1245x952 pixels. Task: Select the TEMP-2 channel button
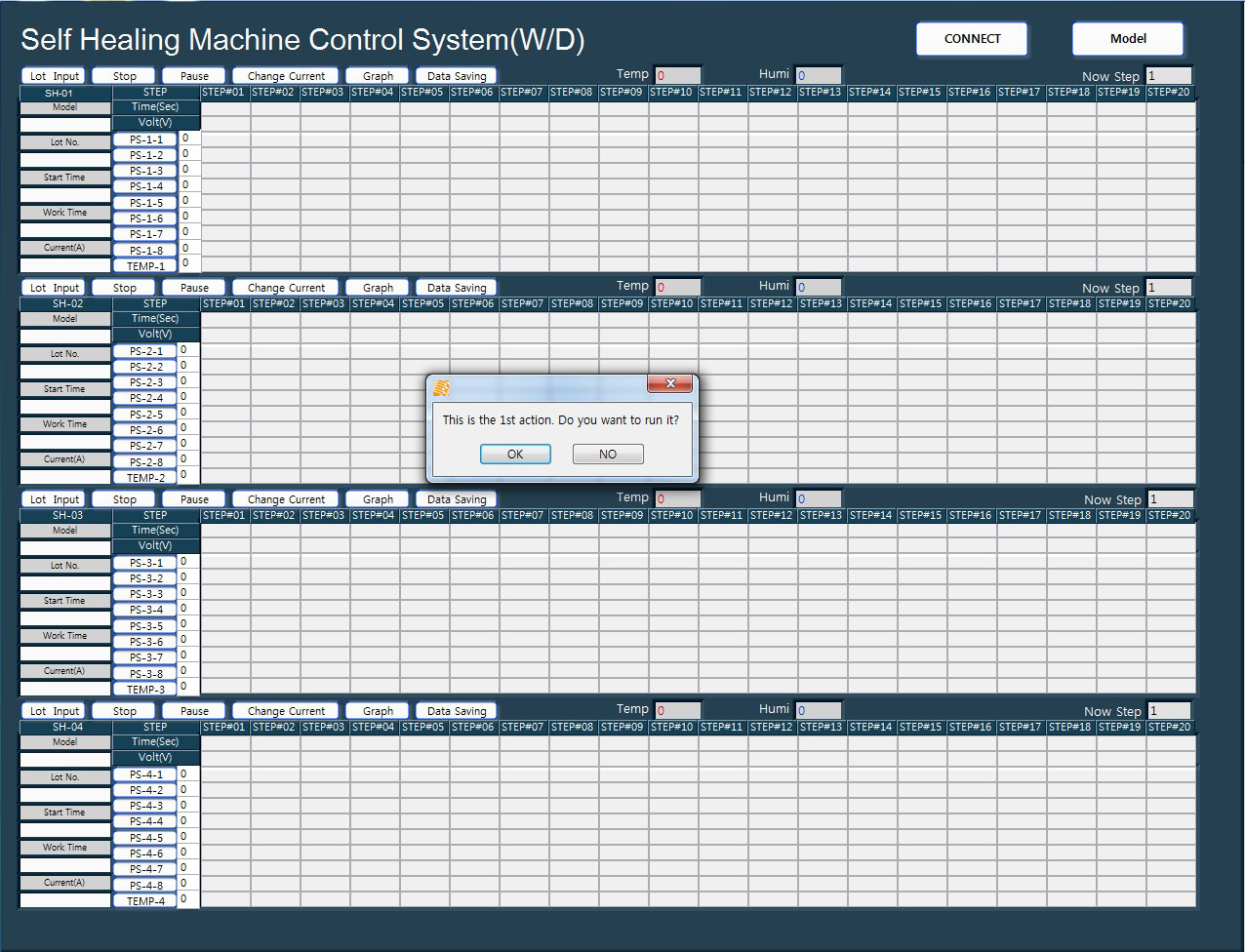pos(146,478)
